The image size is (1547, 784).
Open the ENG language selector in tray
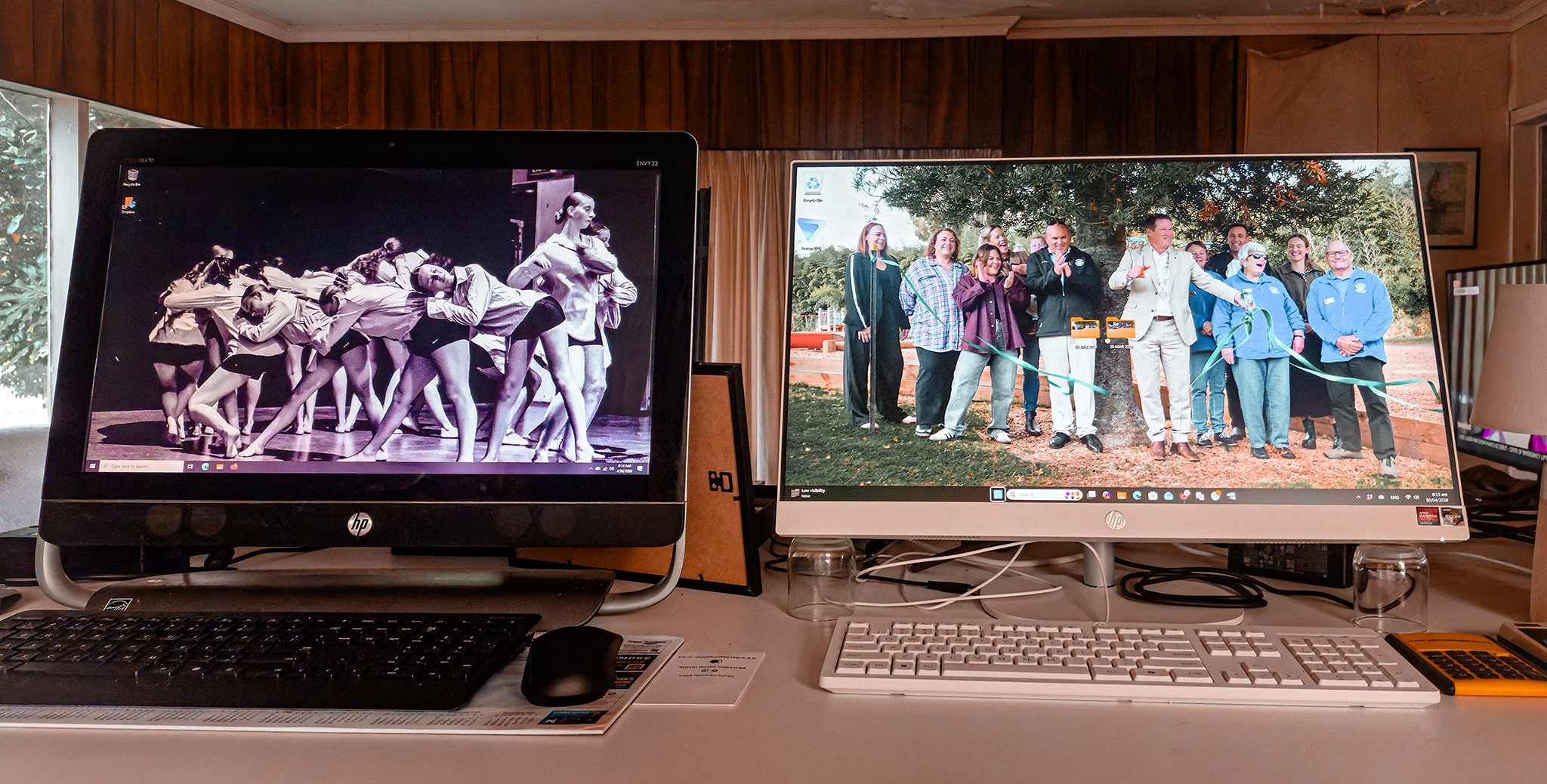point(1394,498)
